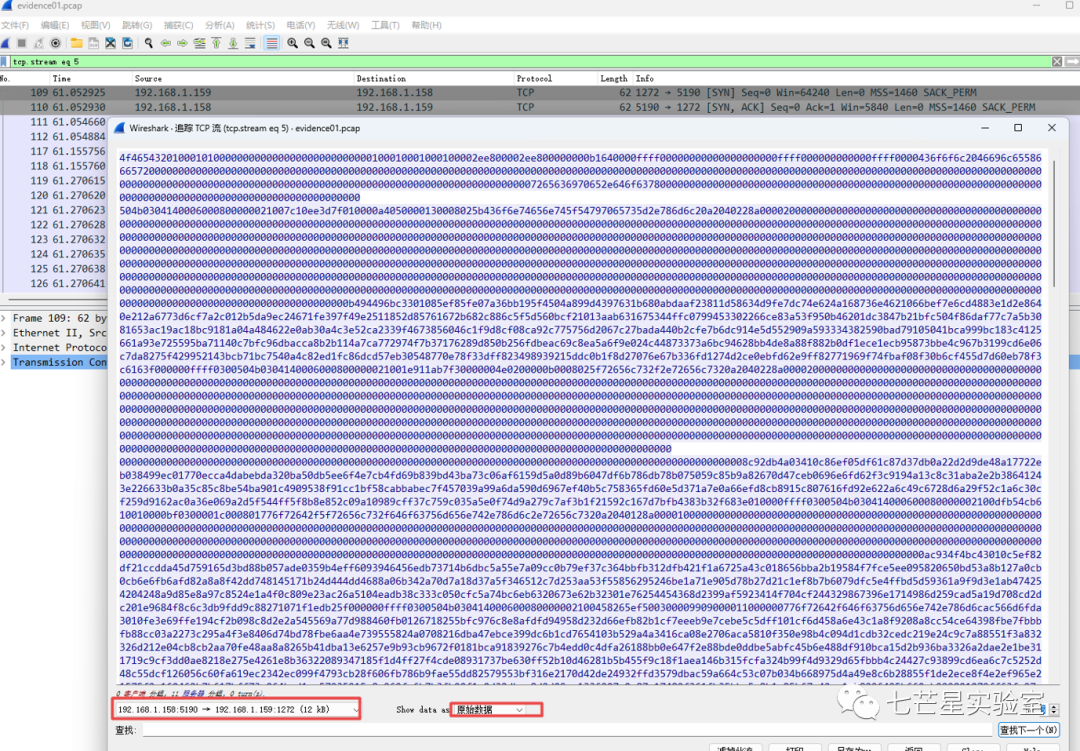Select packet row 126 at 61.270641
Viewport: 1080px width, 751px height.
(55, 283)
